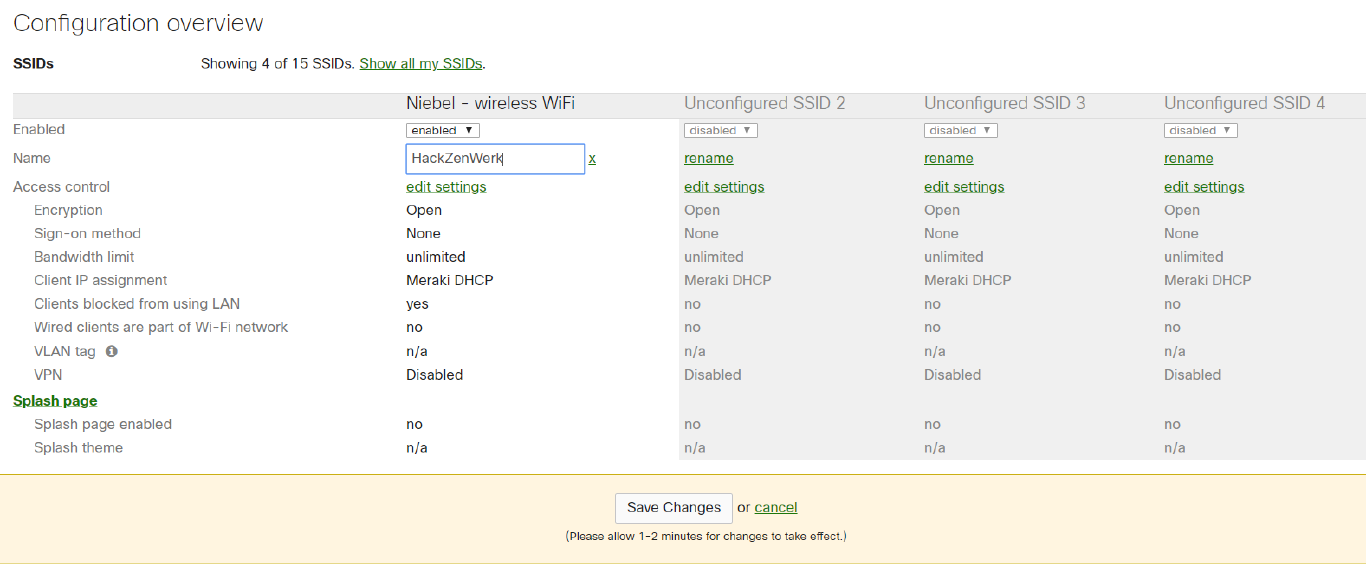1366x573 pixels.
Task: Open the disabled dropdown for Unconfigured SSID 4
Action: (1200, 130)
